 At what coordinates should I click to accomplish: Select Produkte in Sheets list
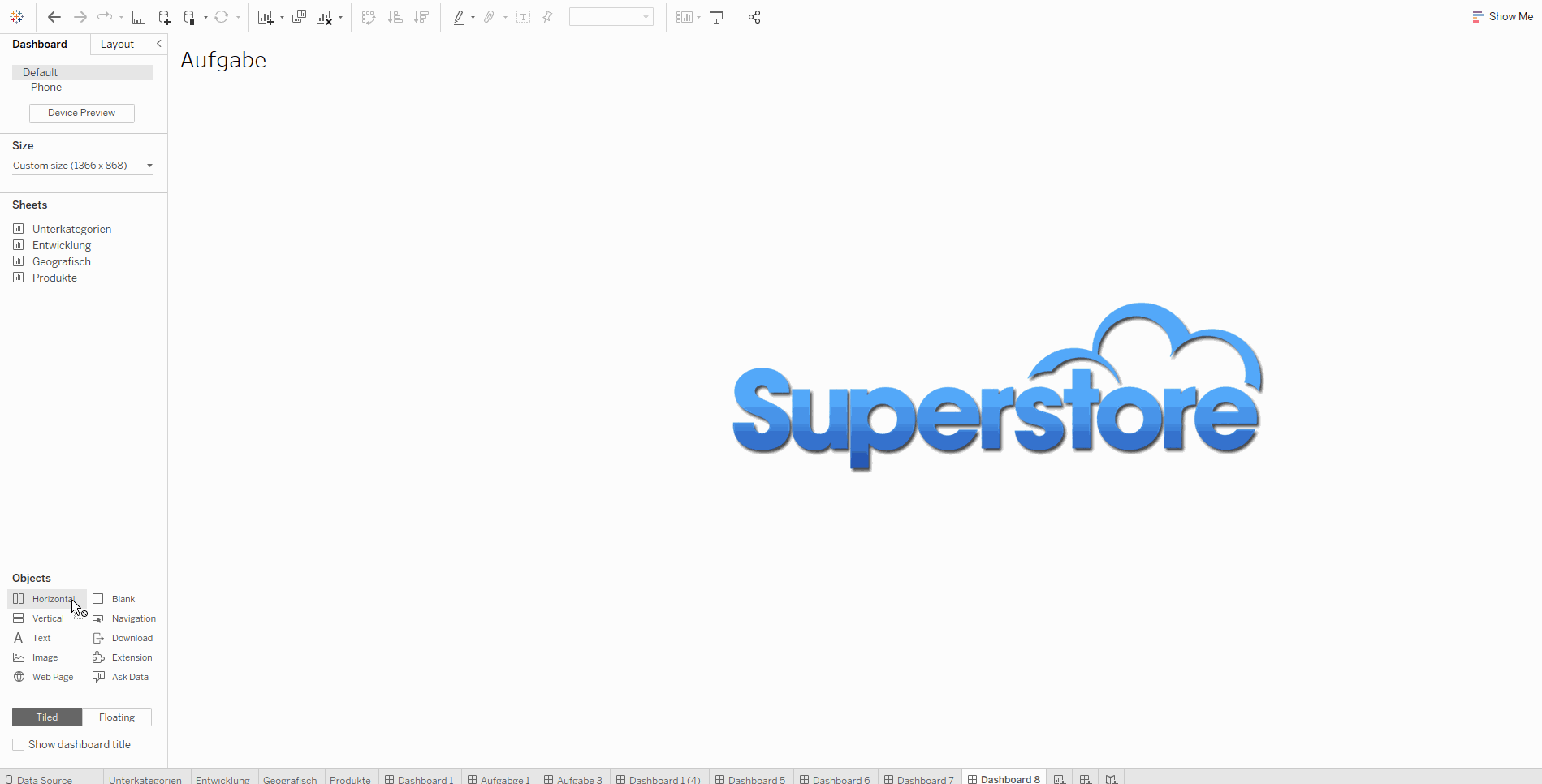pos(54,278)
